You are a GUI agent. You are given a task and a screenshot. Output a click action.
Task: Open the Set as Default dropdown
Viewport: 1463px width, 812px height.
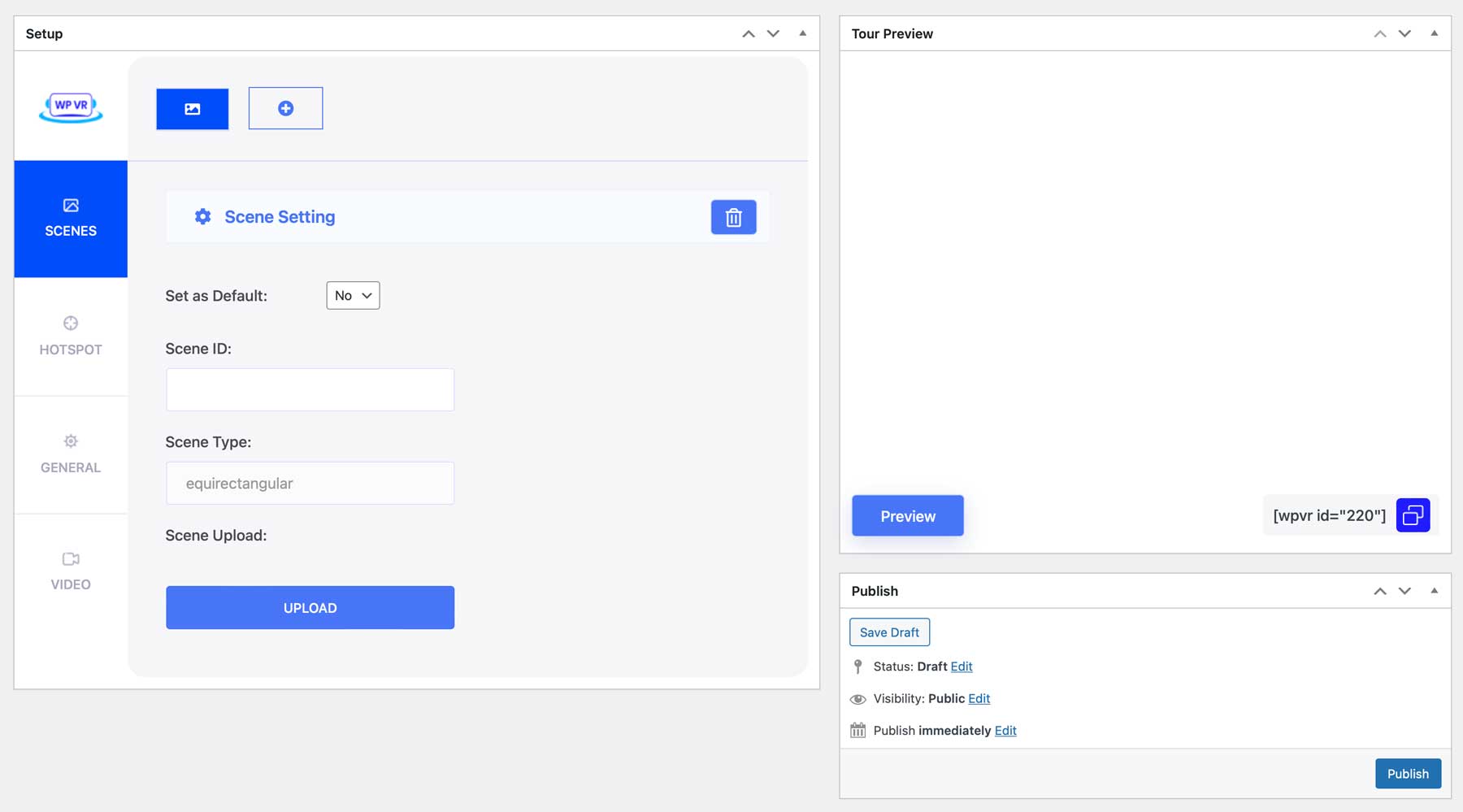click(353, 296)
